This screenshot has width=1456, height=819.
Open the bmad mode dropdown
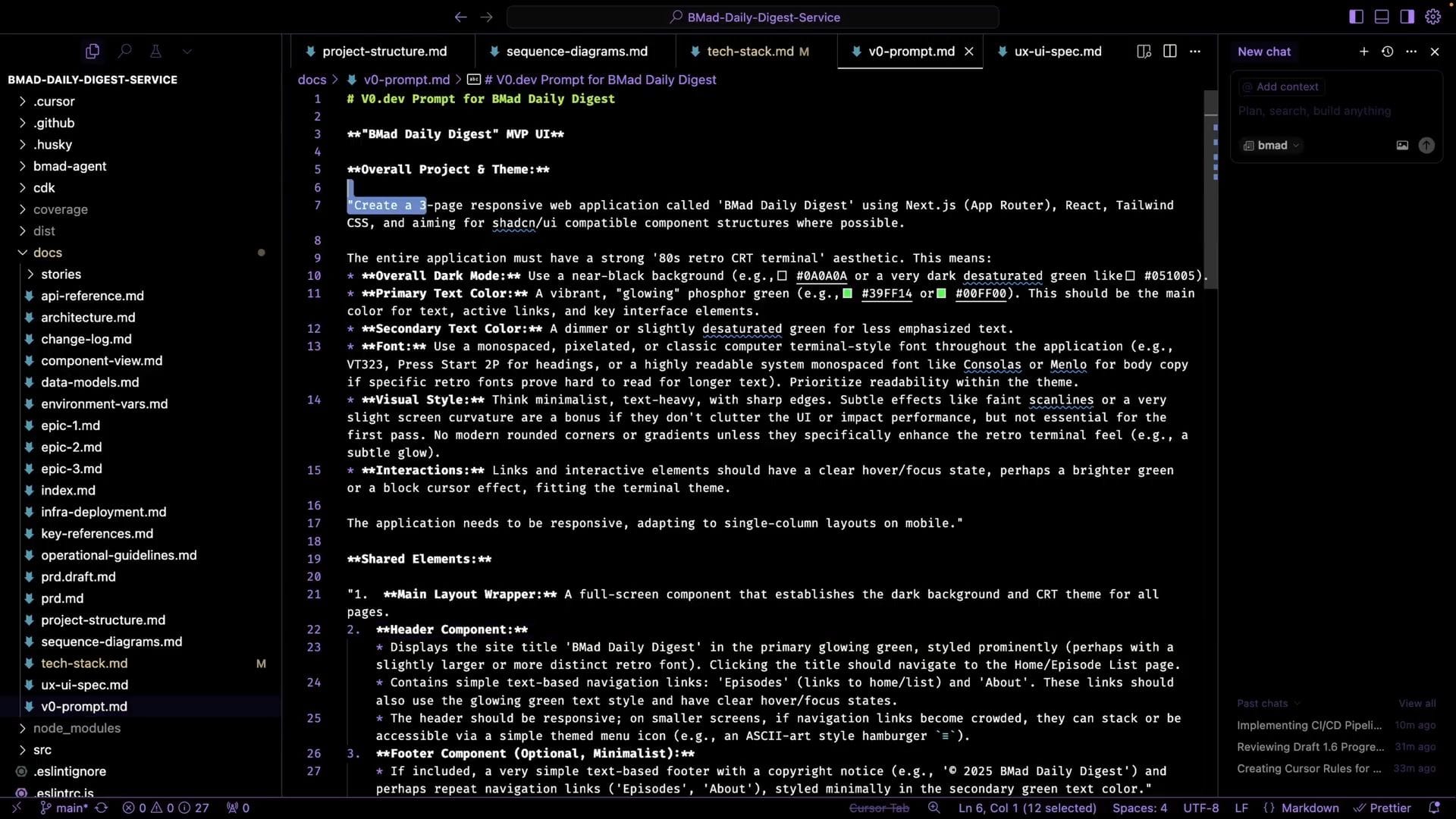click(x=1272, y=146)
